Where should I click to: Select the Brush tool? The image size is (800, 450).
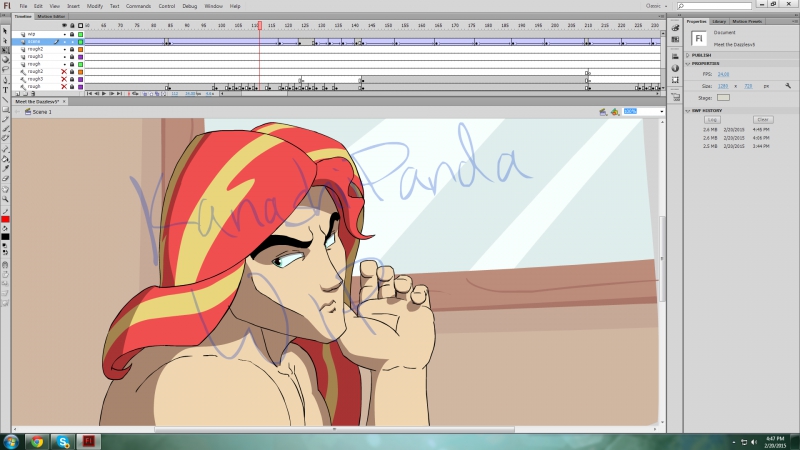(5, 129)
